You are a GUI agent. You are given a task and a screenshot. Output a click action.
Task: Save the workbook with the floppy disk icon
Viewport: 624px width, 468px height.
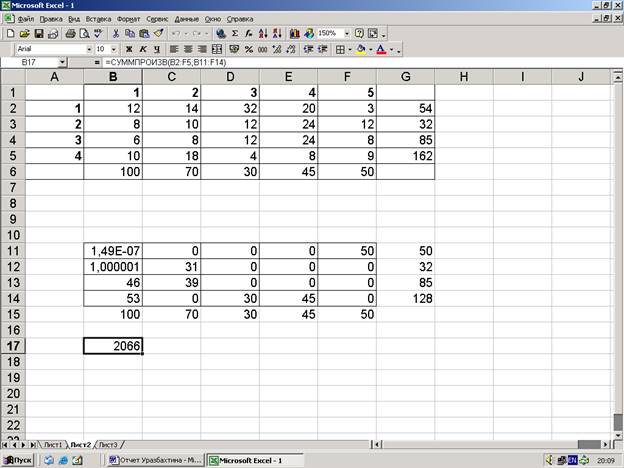(x=39, y=34)
